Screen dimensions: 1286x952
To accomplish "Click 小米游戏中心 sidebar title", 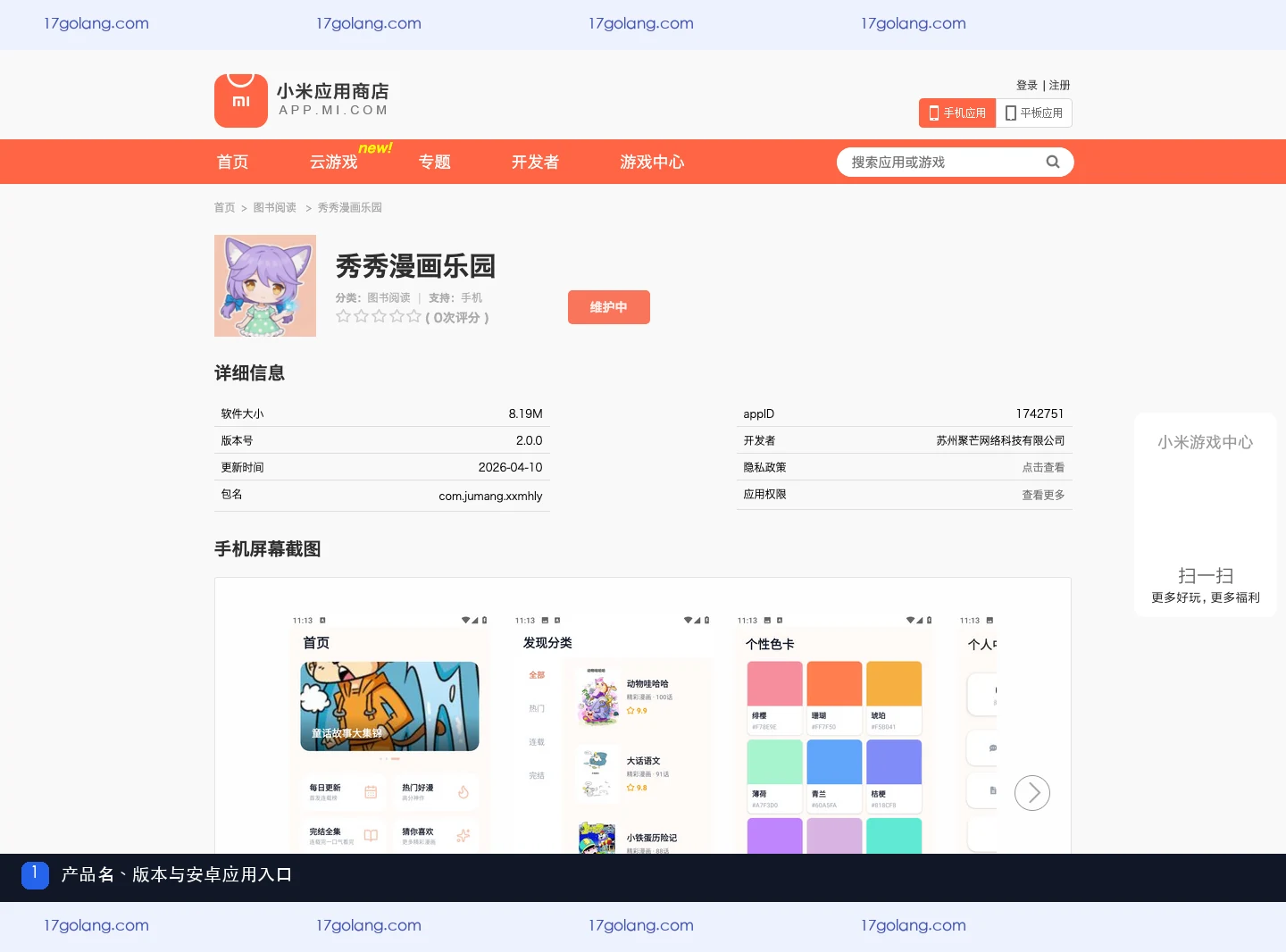I will (x=1206, y=442).
